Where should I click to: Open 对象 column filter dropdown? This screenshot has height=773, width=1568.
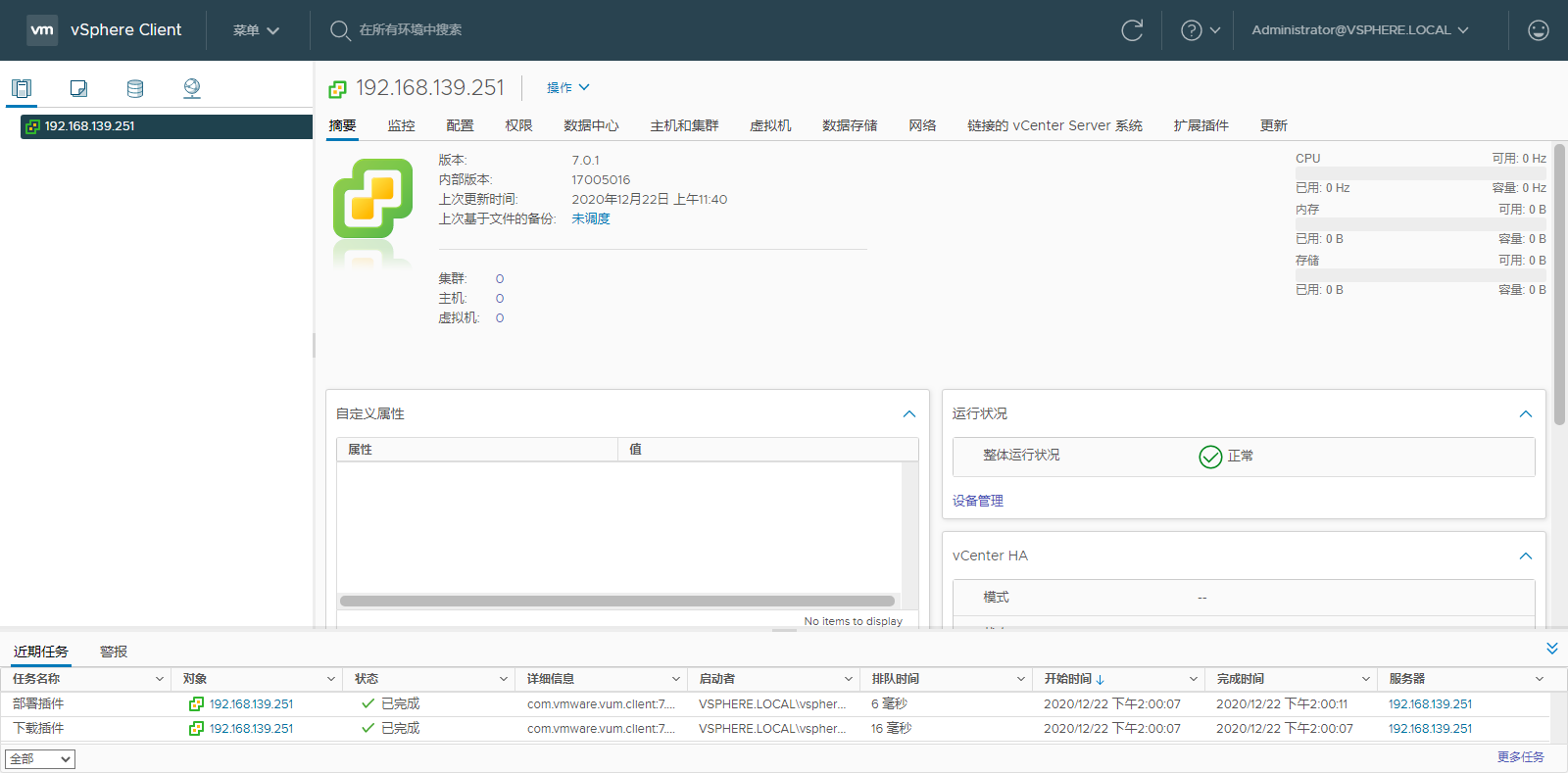coord(331,679)
